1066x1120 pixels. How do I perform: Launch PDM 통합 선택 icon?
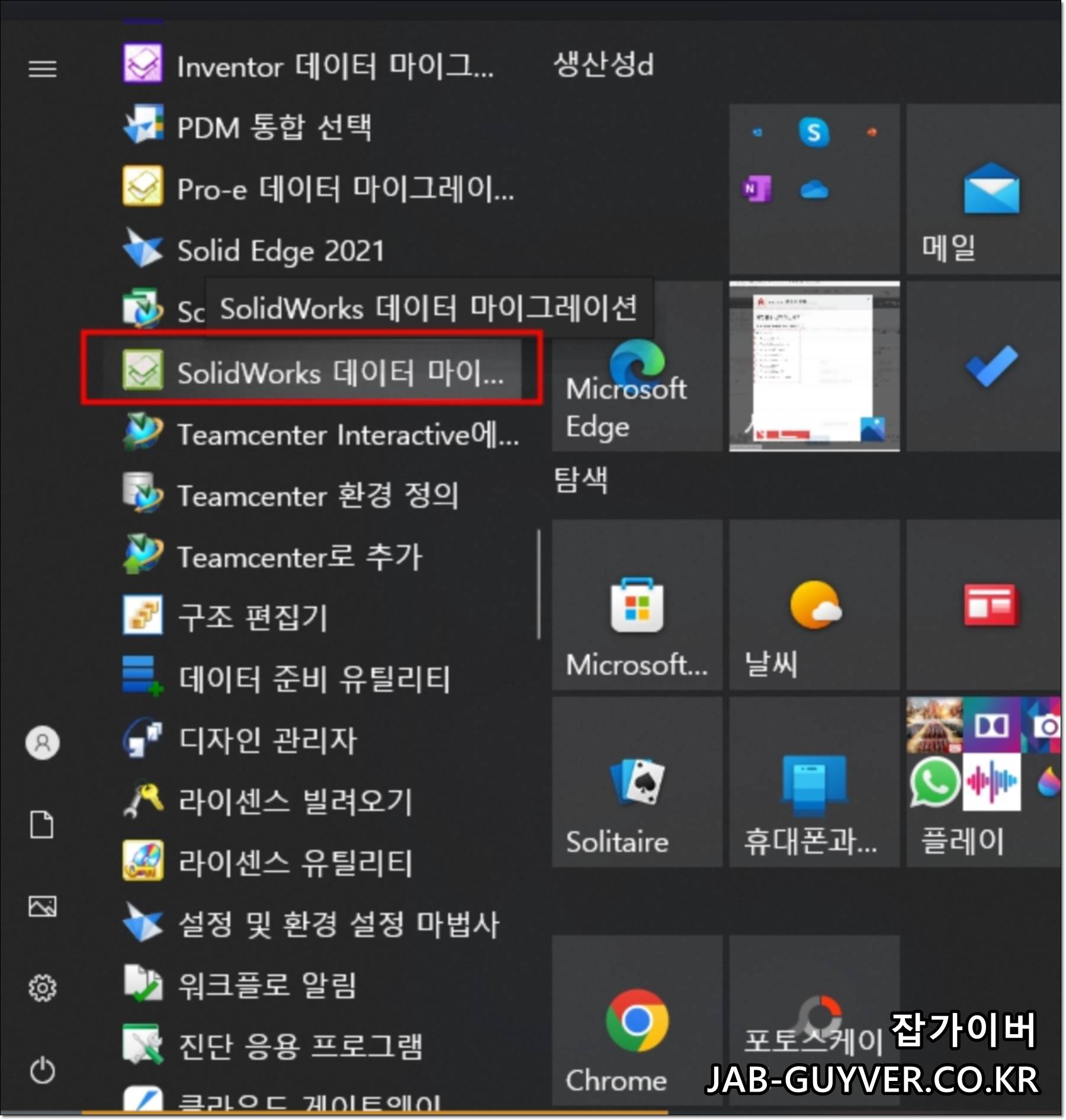tap(142, 125)
